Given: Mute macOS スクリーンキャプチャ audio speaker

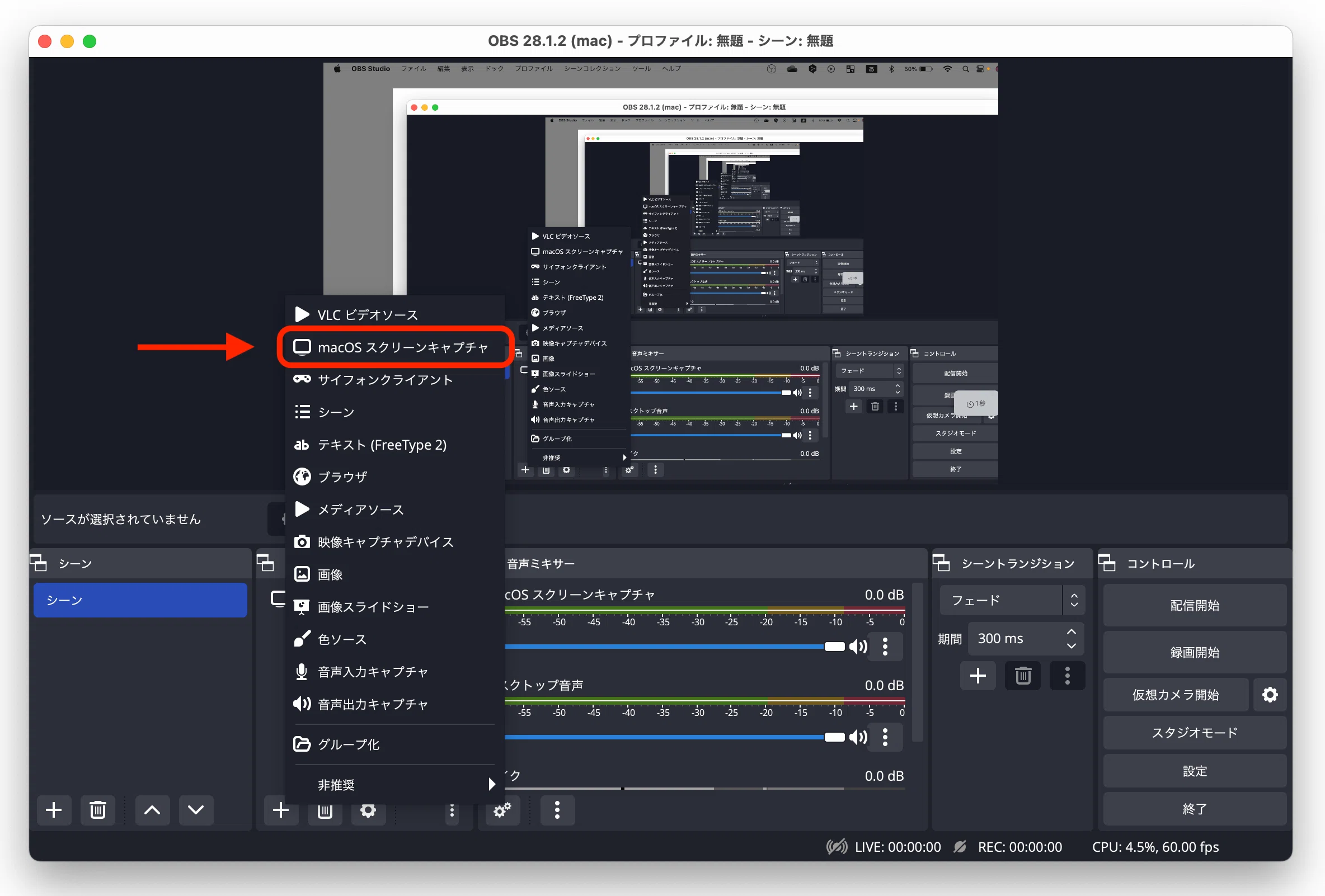Looking at the screenshot, I should [x=857, y=647].
